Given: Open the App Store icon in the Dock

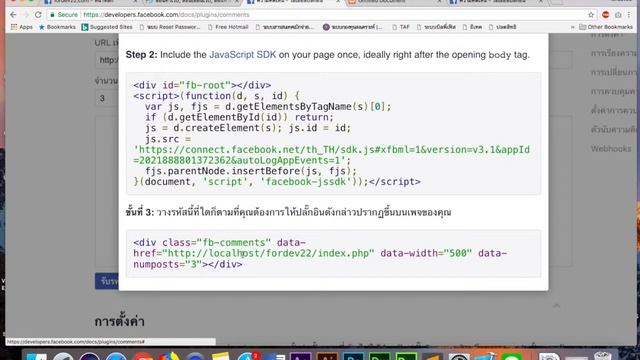Looking at the screenshot, I should click(247, 356).
